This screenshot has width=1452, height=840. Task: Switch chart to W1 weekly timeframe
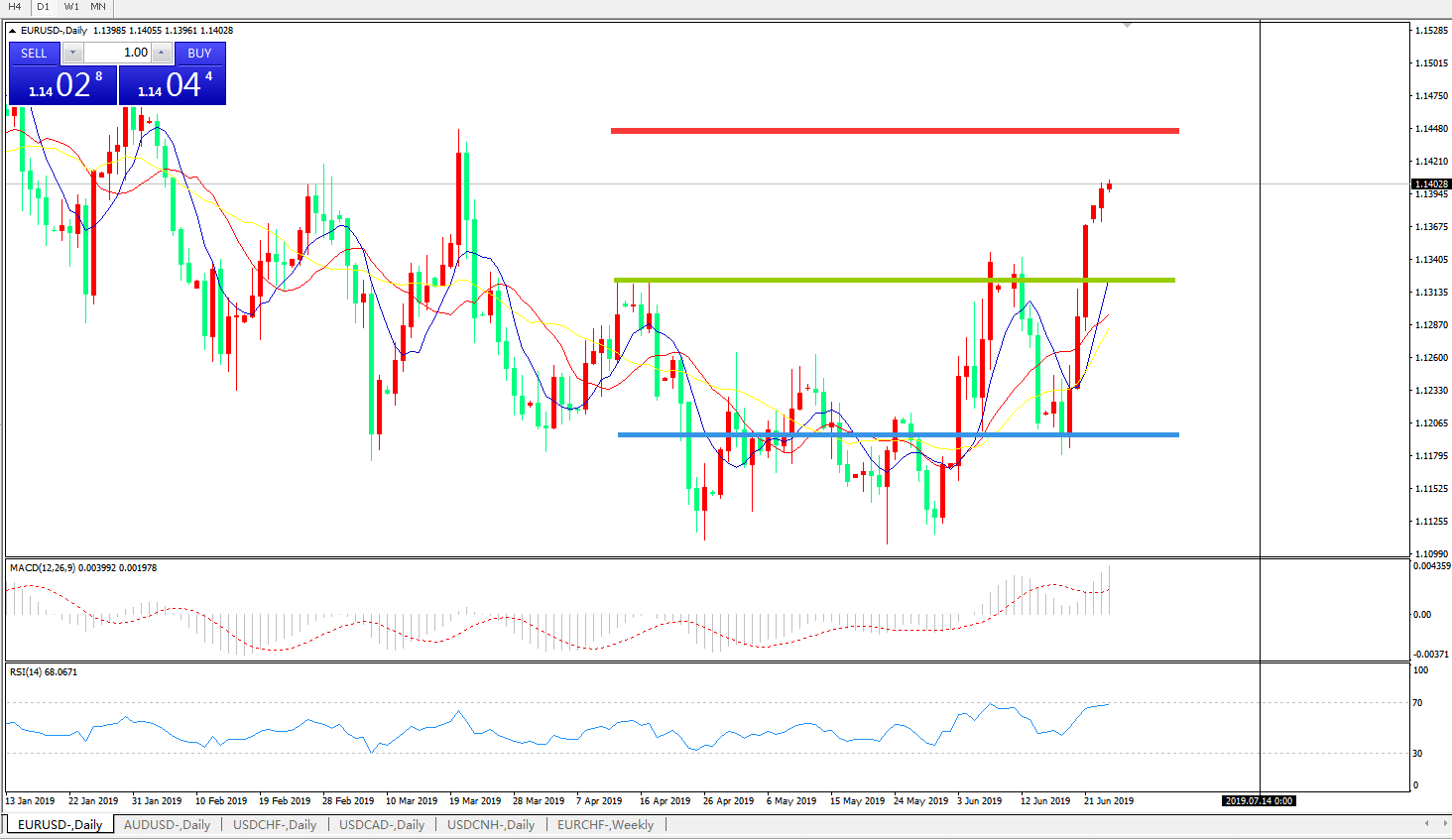[71, 7]
